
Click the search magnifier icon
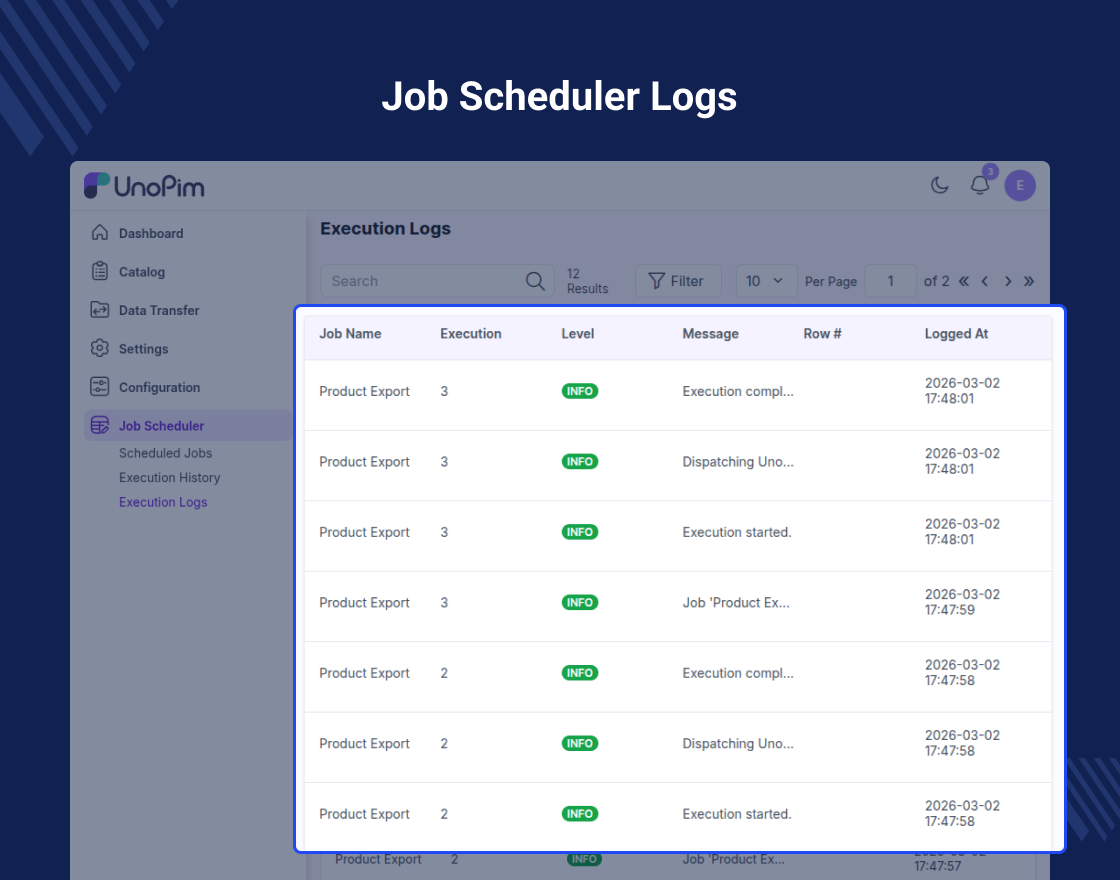click(x=536, y=281)
